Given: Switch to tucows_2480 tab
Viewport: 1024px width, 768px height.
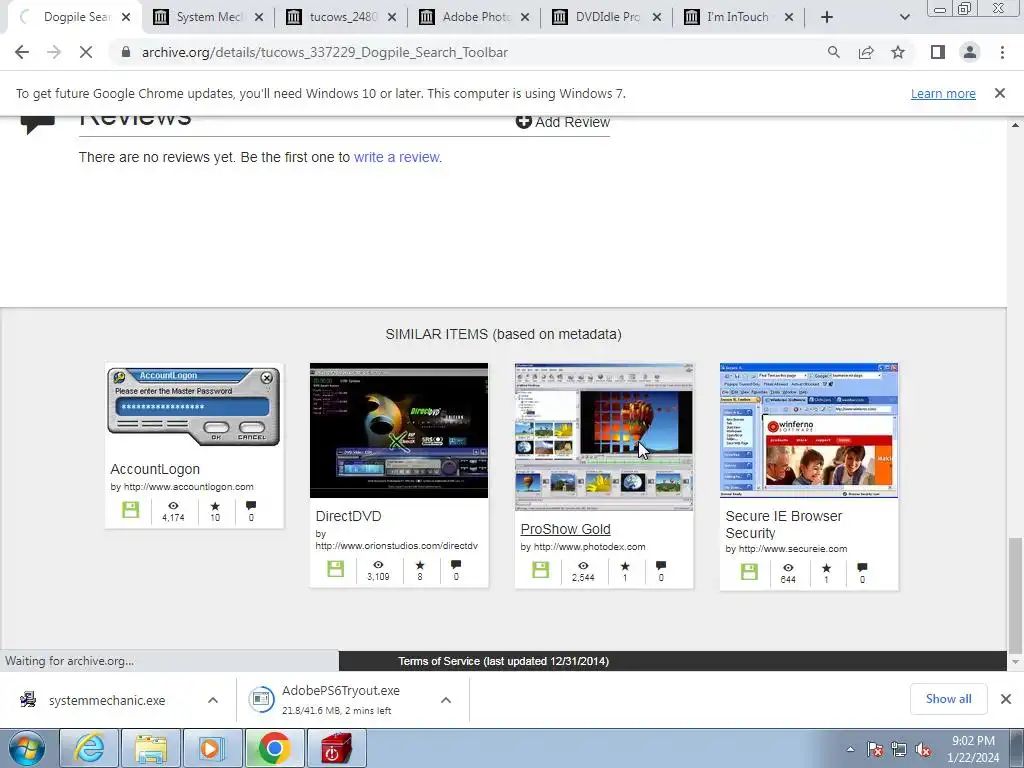Looking at the screenshot, I should pyautogui.click(x=341, y=17).
